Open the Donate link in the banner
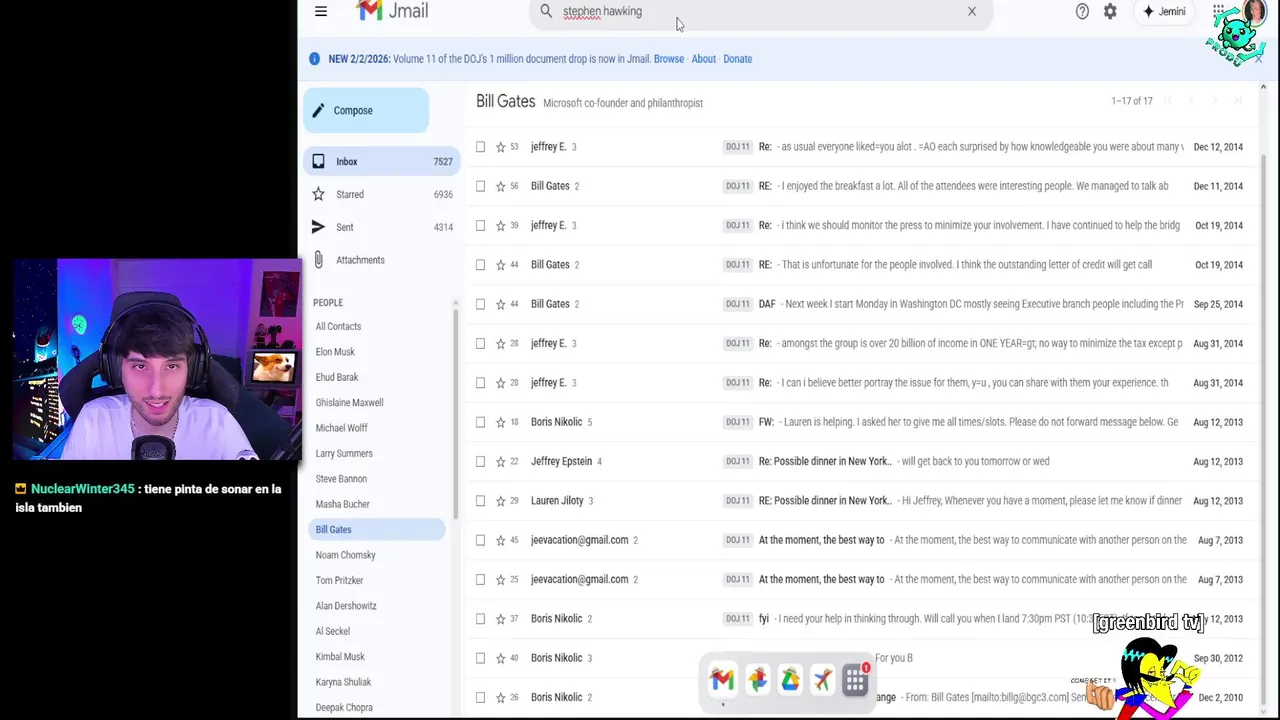Image resolution: width=1280 pixels, height=720 pixels. [x=738, y=59]
